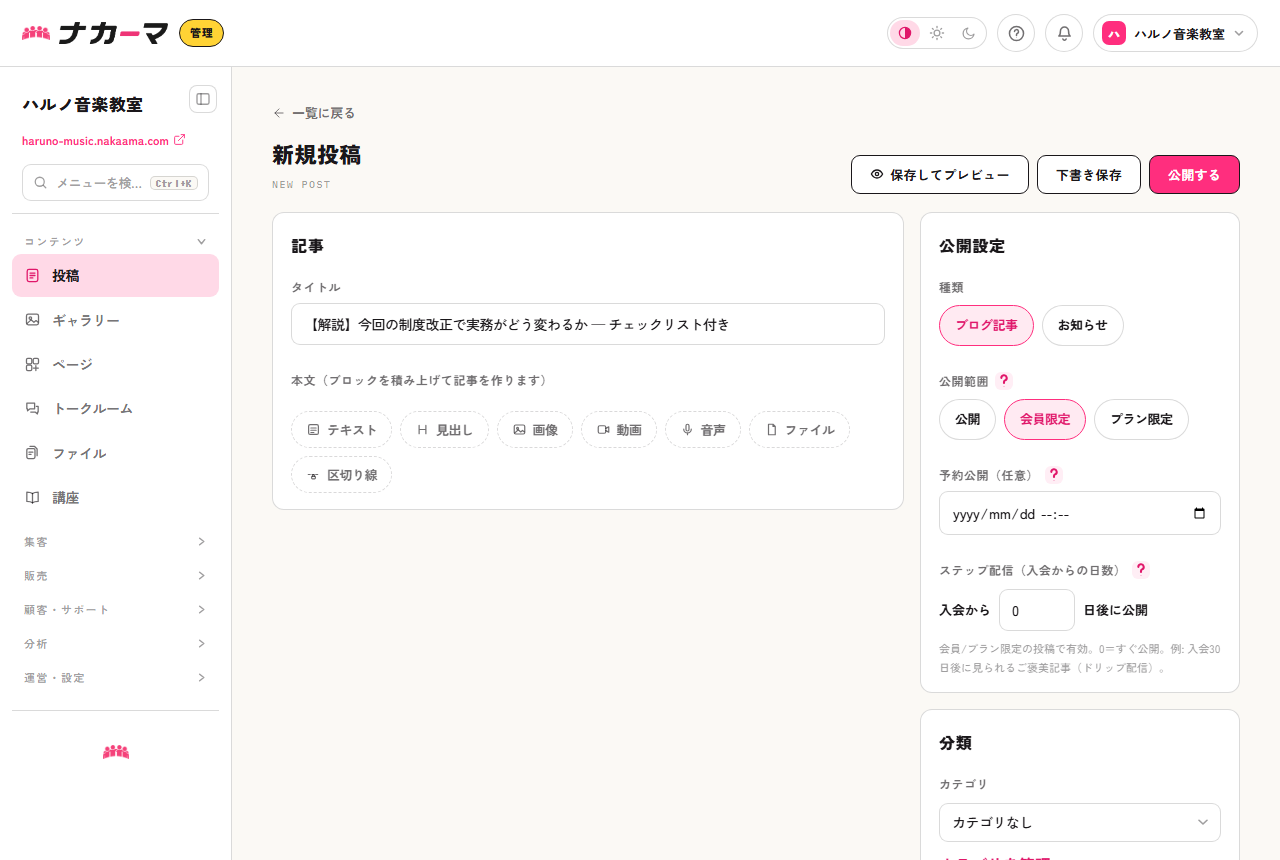Expand the 販売 section
This screenshot has height=860, width=1280.
click(115, 575)
